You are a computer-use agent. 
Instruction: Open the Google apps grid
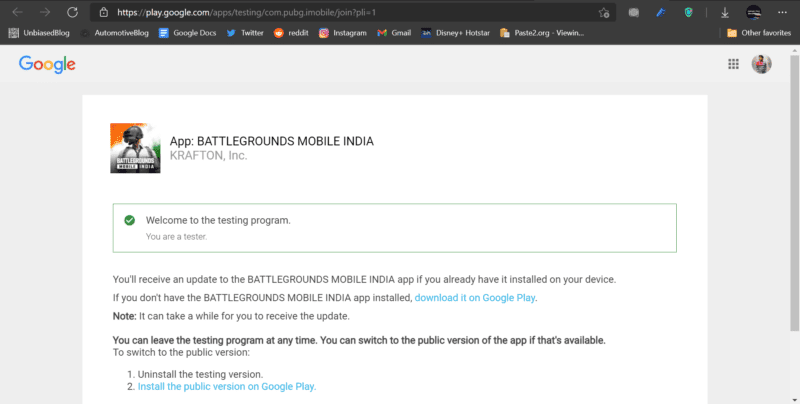(733, 64)
